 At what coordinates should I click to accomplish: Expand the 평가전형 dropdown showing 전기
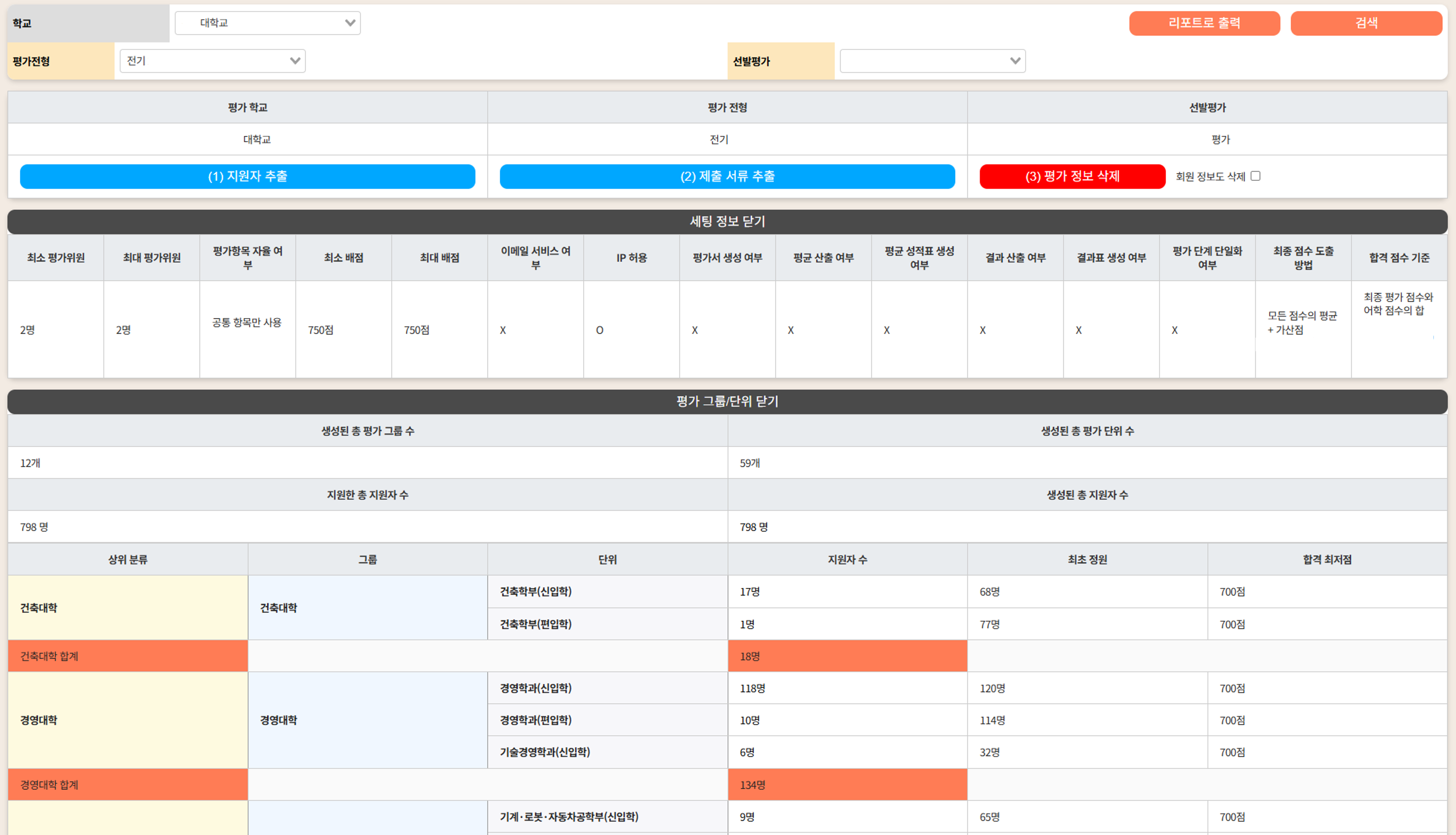pyautogui.click(x=212, y=61)
